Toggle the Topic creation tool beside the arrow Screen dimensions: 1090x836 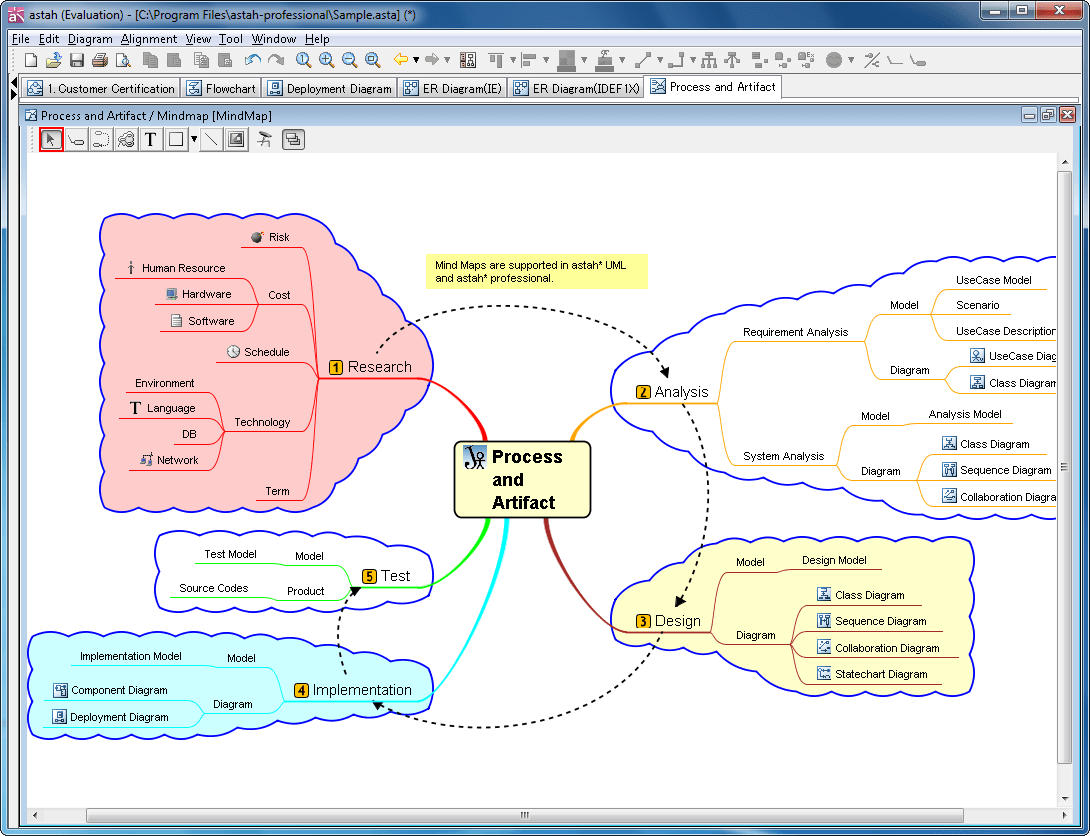point(76,140)
